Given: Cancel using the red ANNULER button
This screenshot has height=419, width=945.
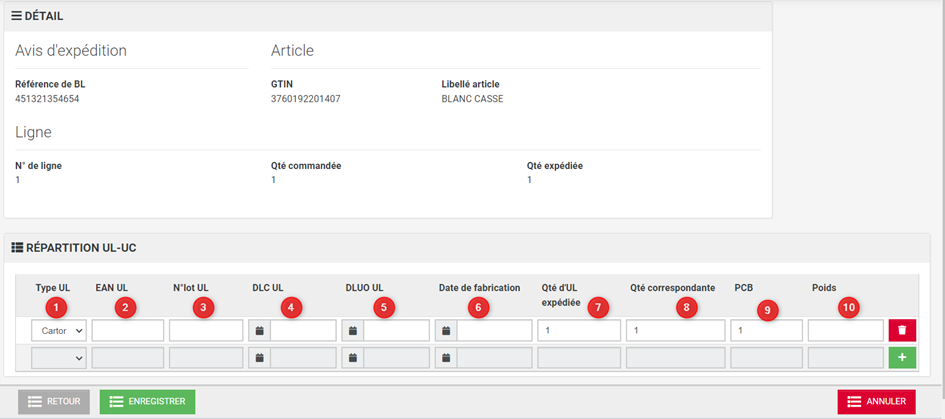Looking at the screenshot, I should (x=876, y=402).
